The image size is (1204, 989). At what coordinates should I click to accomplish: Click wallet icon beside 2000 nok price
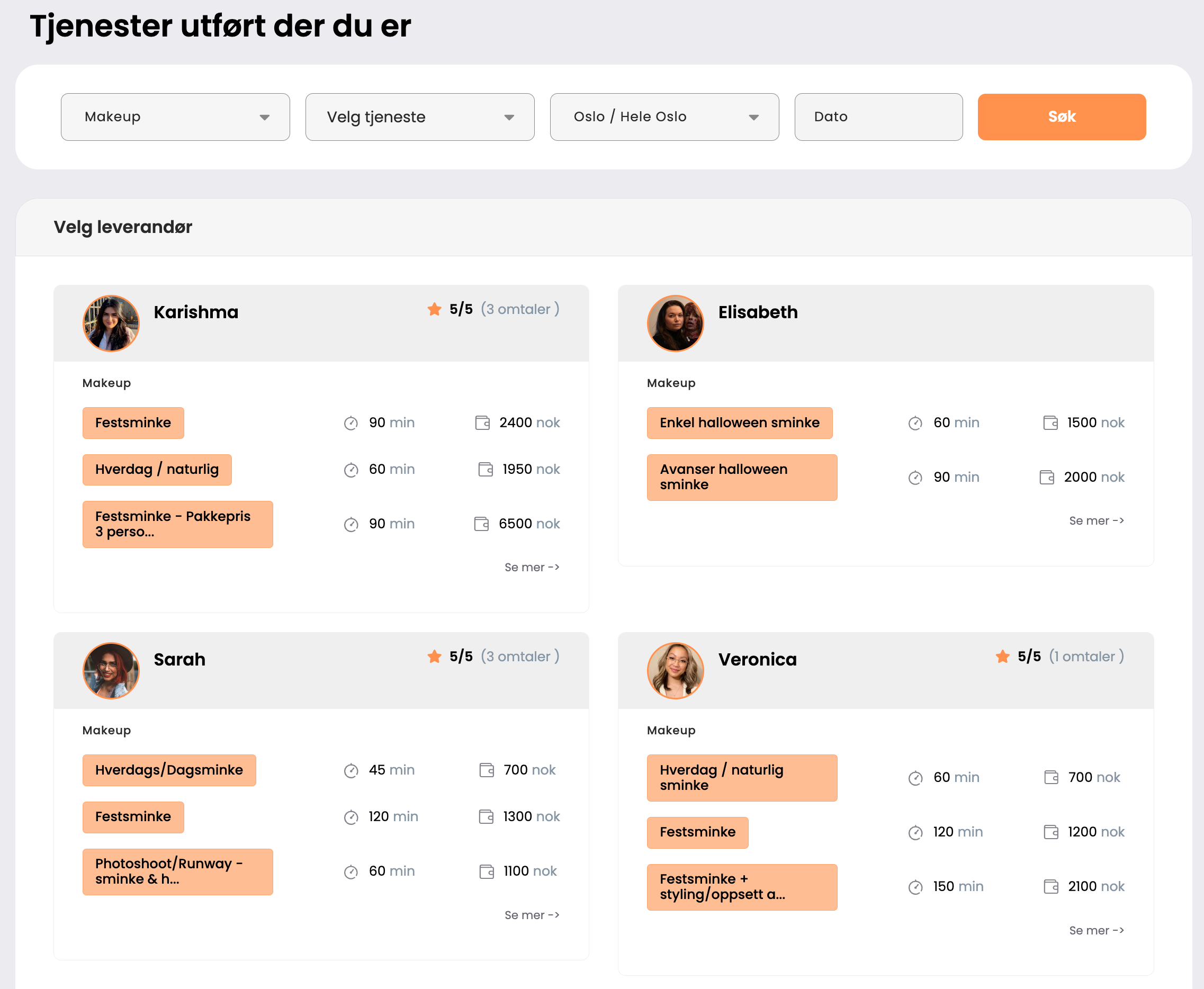[1047, 478]
